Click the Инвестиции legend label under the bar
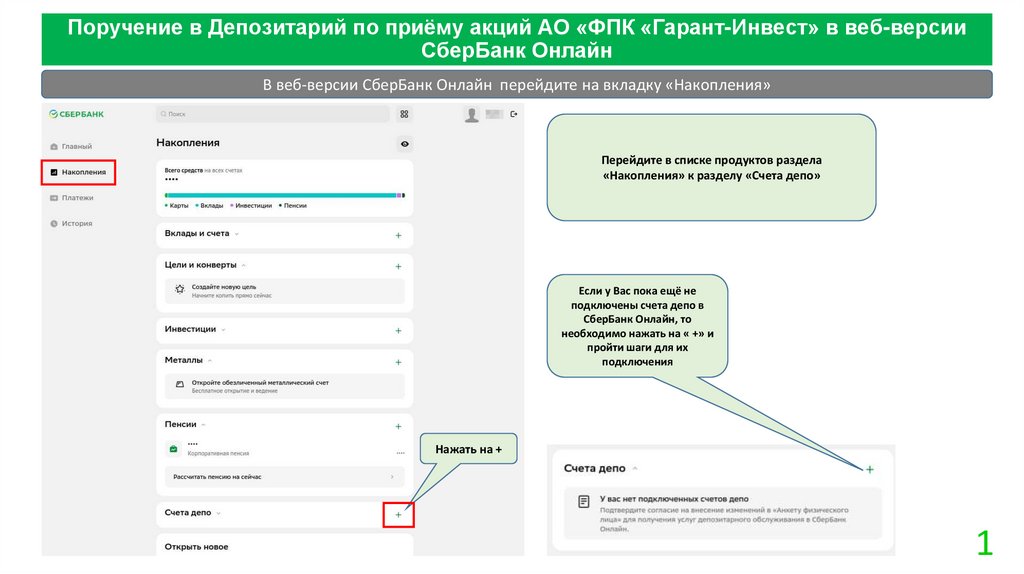The height and width of the screenshot is (574, 1024). coord(253,206)
